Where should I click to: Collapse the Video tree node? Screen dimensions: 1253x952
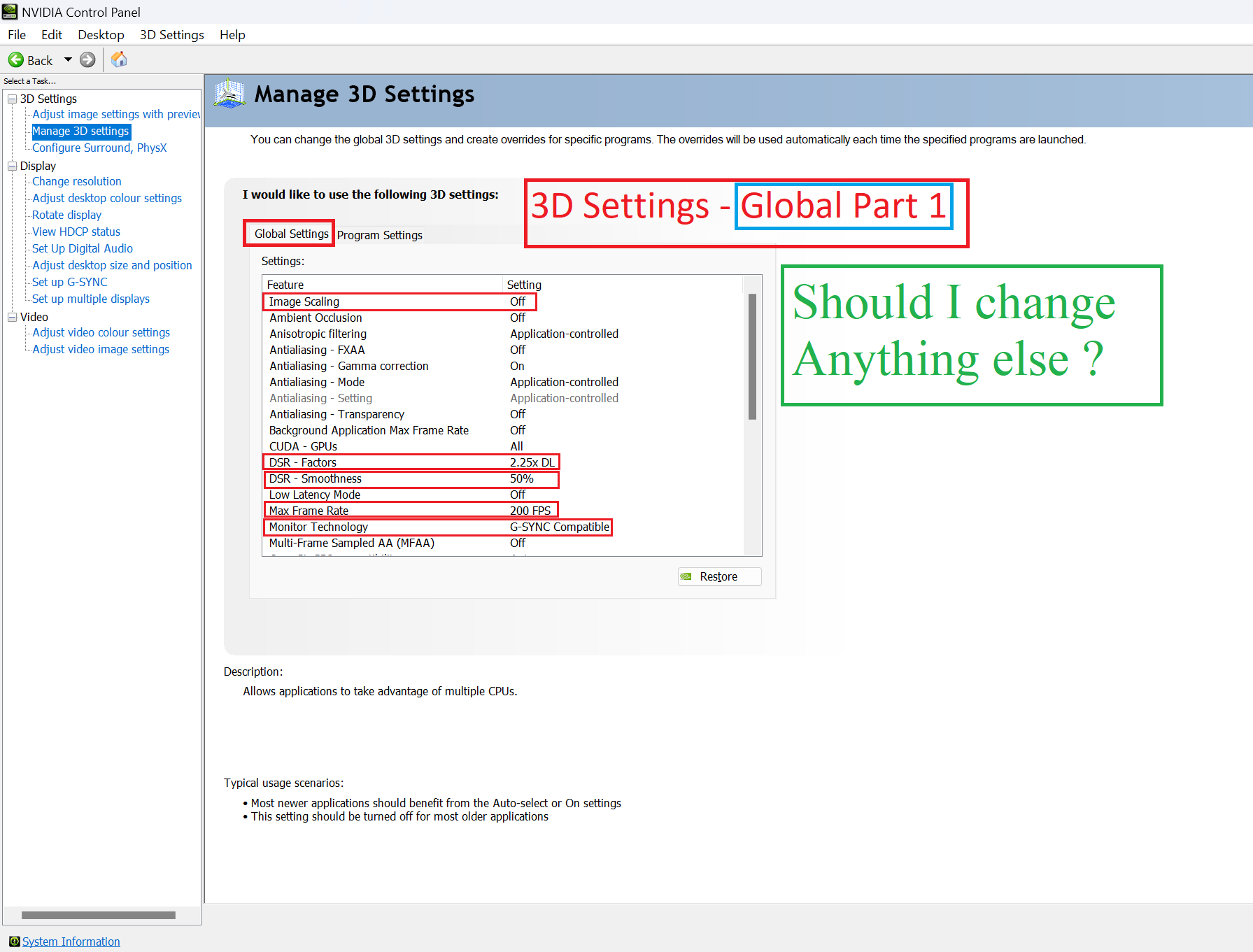point(12,318)
